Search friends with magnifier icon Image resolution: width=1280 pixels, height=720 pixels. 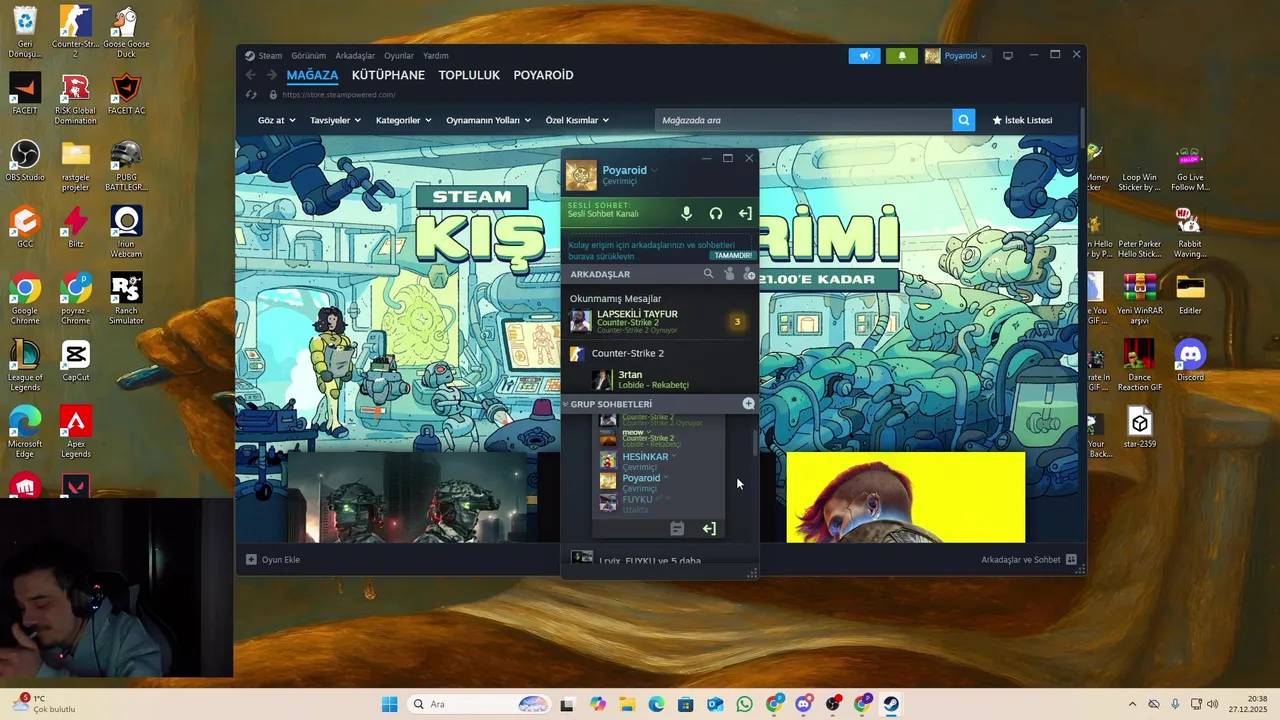coord(708,274)
